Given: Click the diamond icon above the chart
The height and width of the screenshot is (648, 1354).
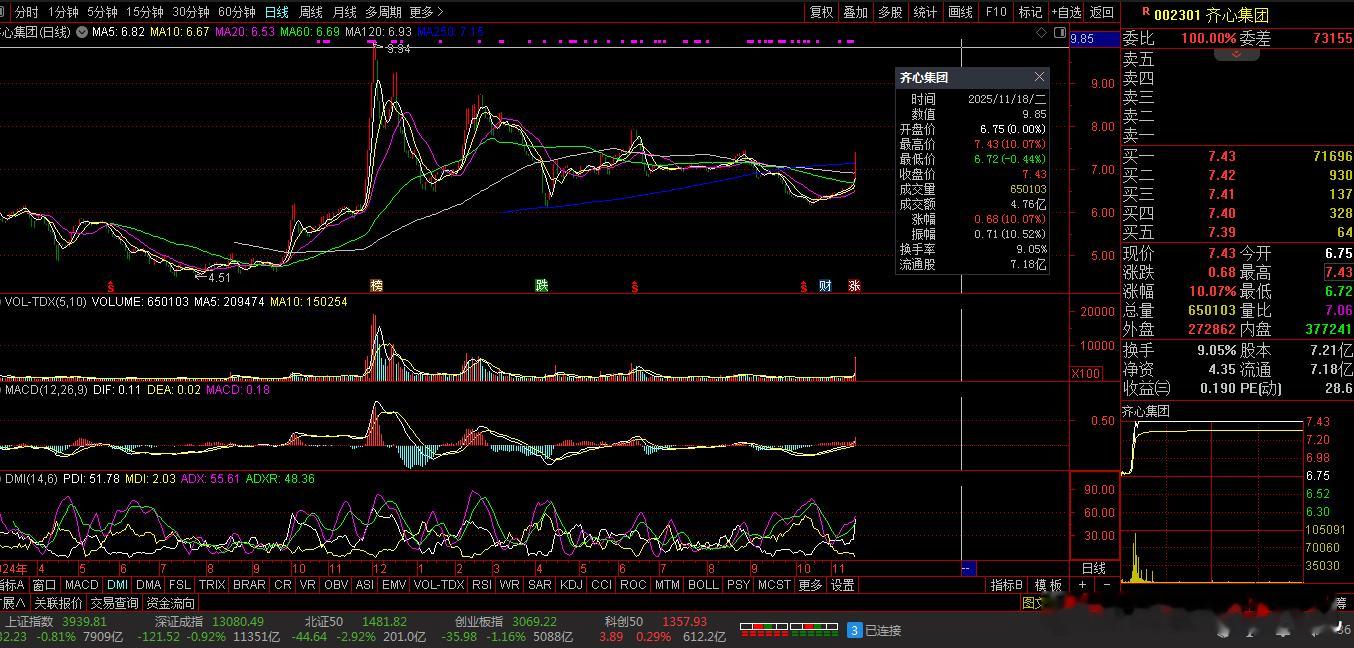Looking at the screenshot, I should click(x=1043, y=32).
